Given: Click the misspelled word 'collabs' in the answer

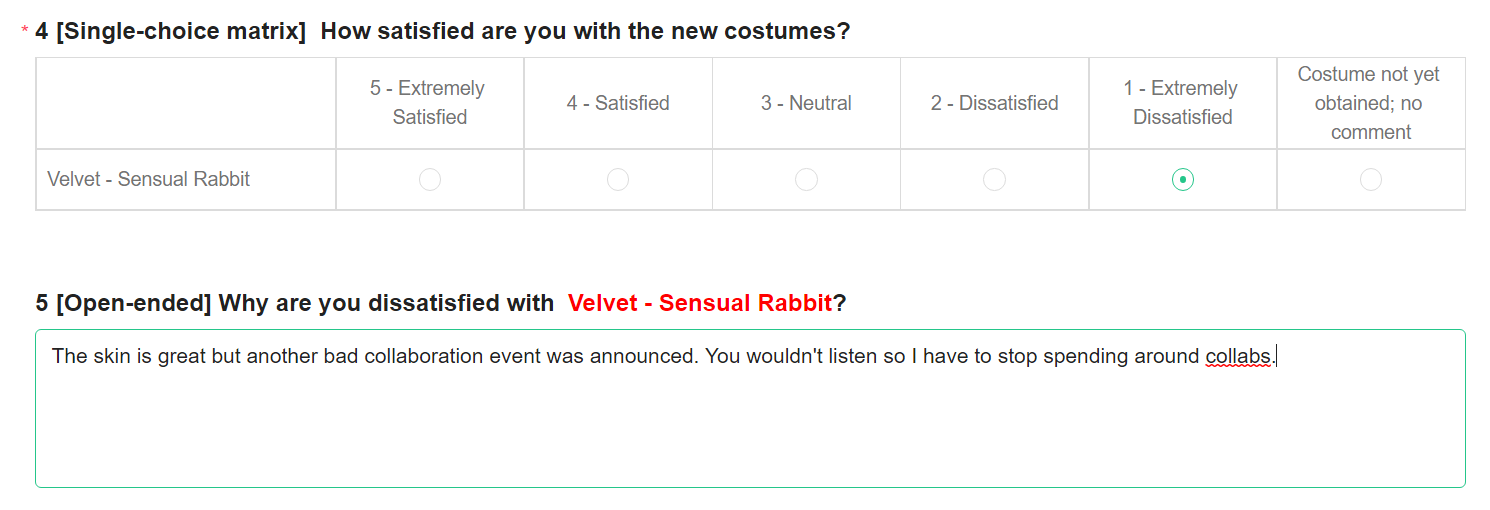Looking at the screenshot, I should coord(1238,356).
